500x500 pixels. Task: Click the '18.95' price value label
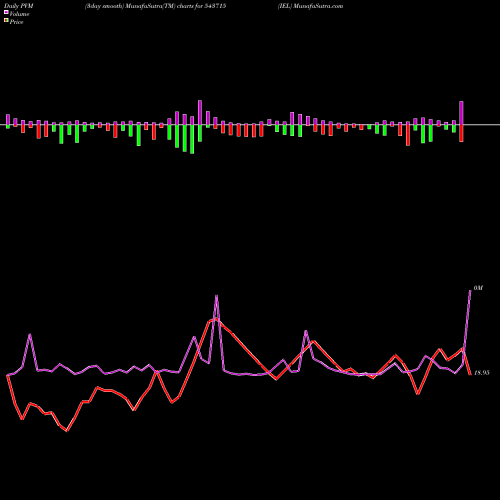(x=482, y=373)
